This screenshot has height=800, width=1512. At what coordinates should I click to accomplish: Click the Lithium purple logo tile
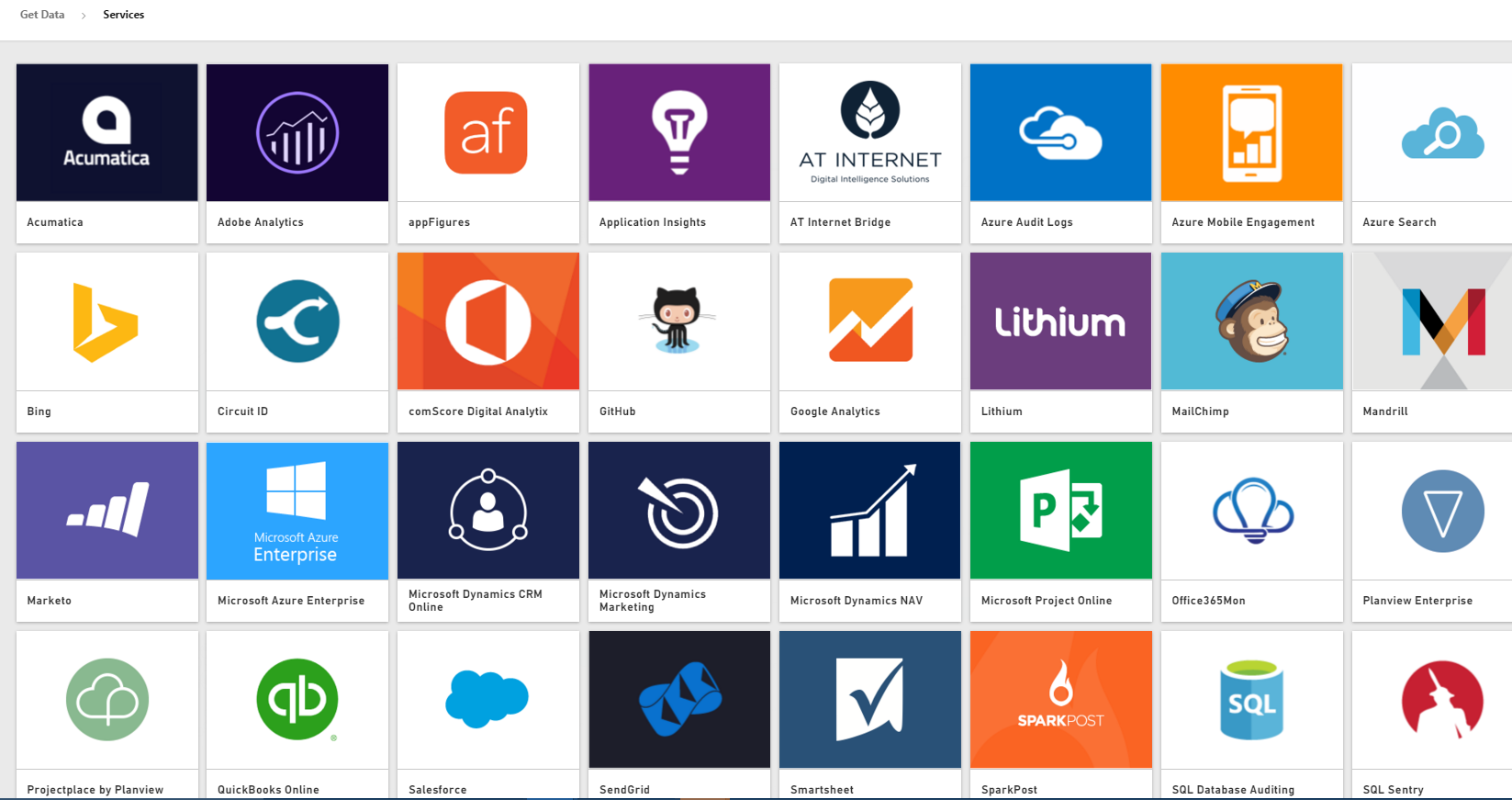[x=1060, y=321]
